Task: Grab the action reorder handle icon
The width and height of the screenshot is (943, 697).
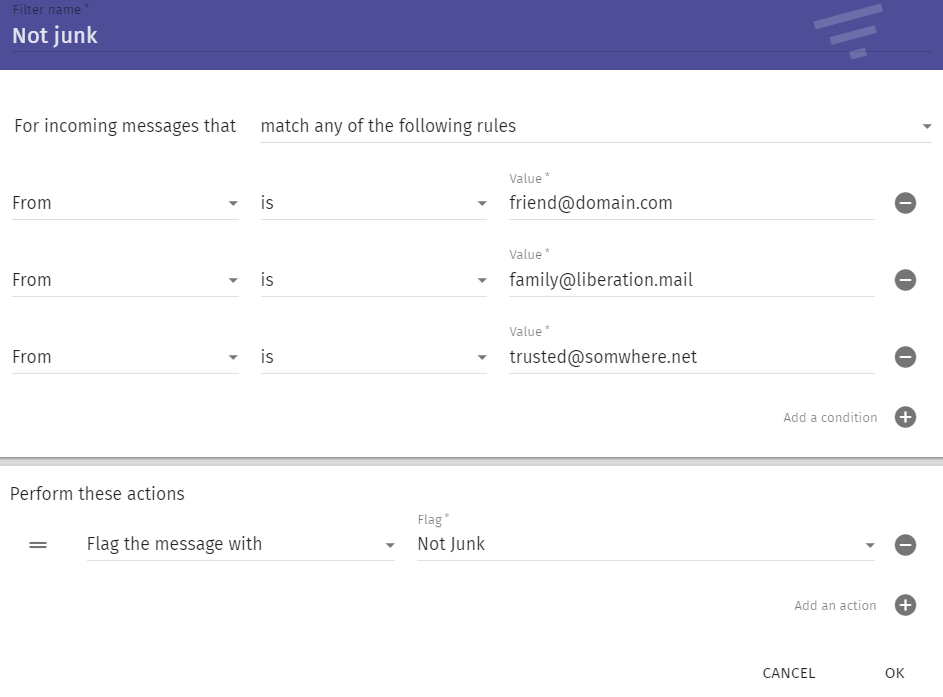Action: (38, 545)
